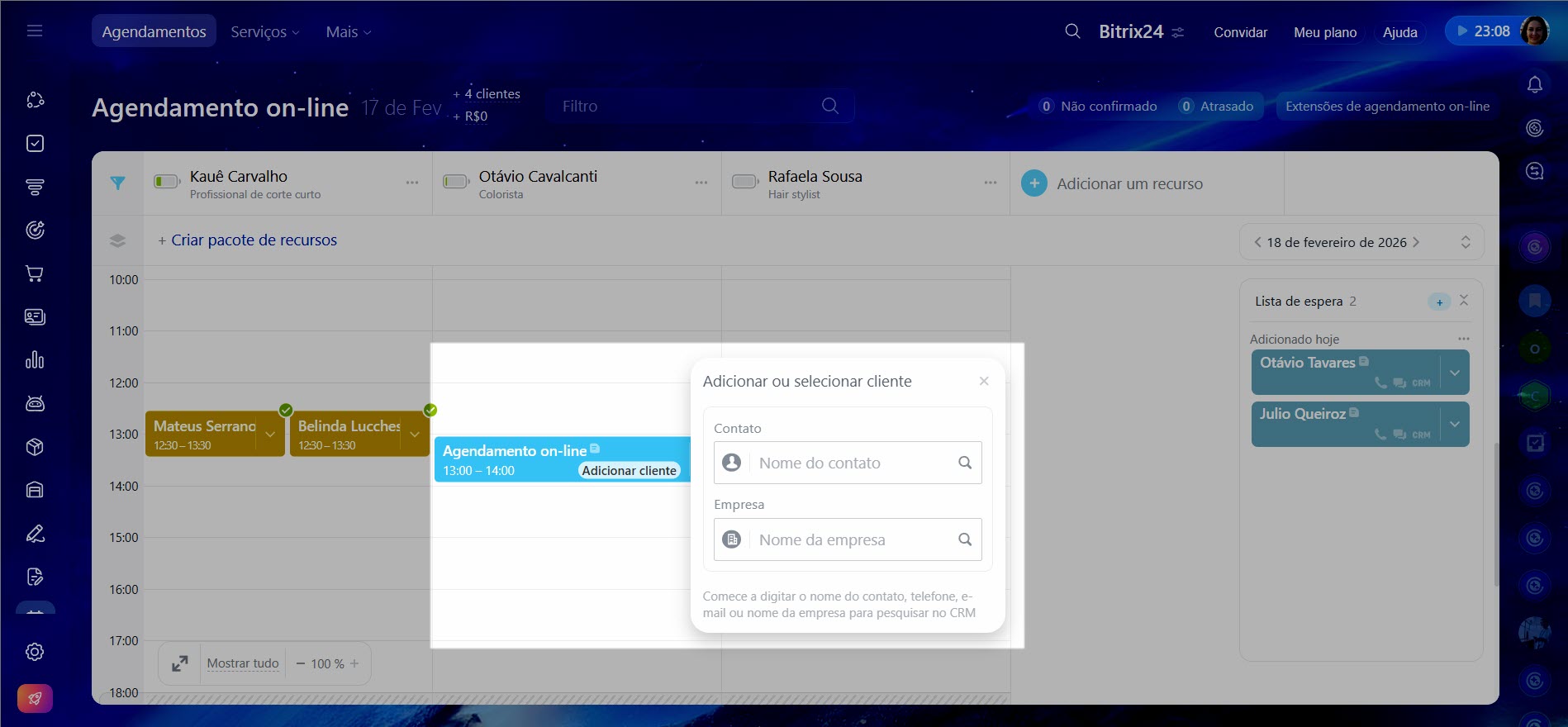Image resolution: width=1568 pixels, height=727 pixels.
Task: Open the Serviços dropdown menu
Action: [x=264, y=32]
